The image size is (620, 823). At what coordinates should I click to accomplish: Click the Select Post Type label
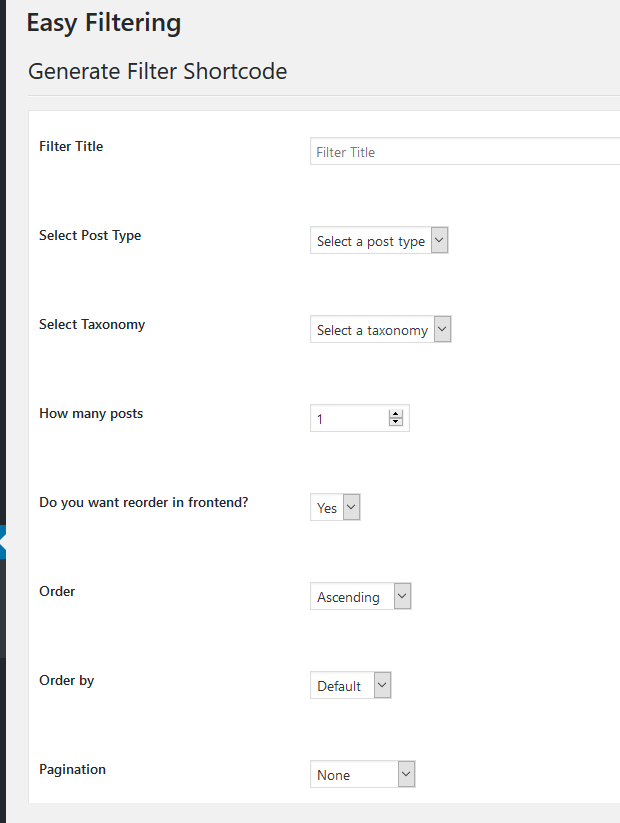coord(90,236)
